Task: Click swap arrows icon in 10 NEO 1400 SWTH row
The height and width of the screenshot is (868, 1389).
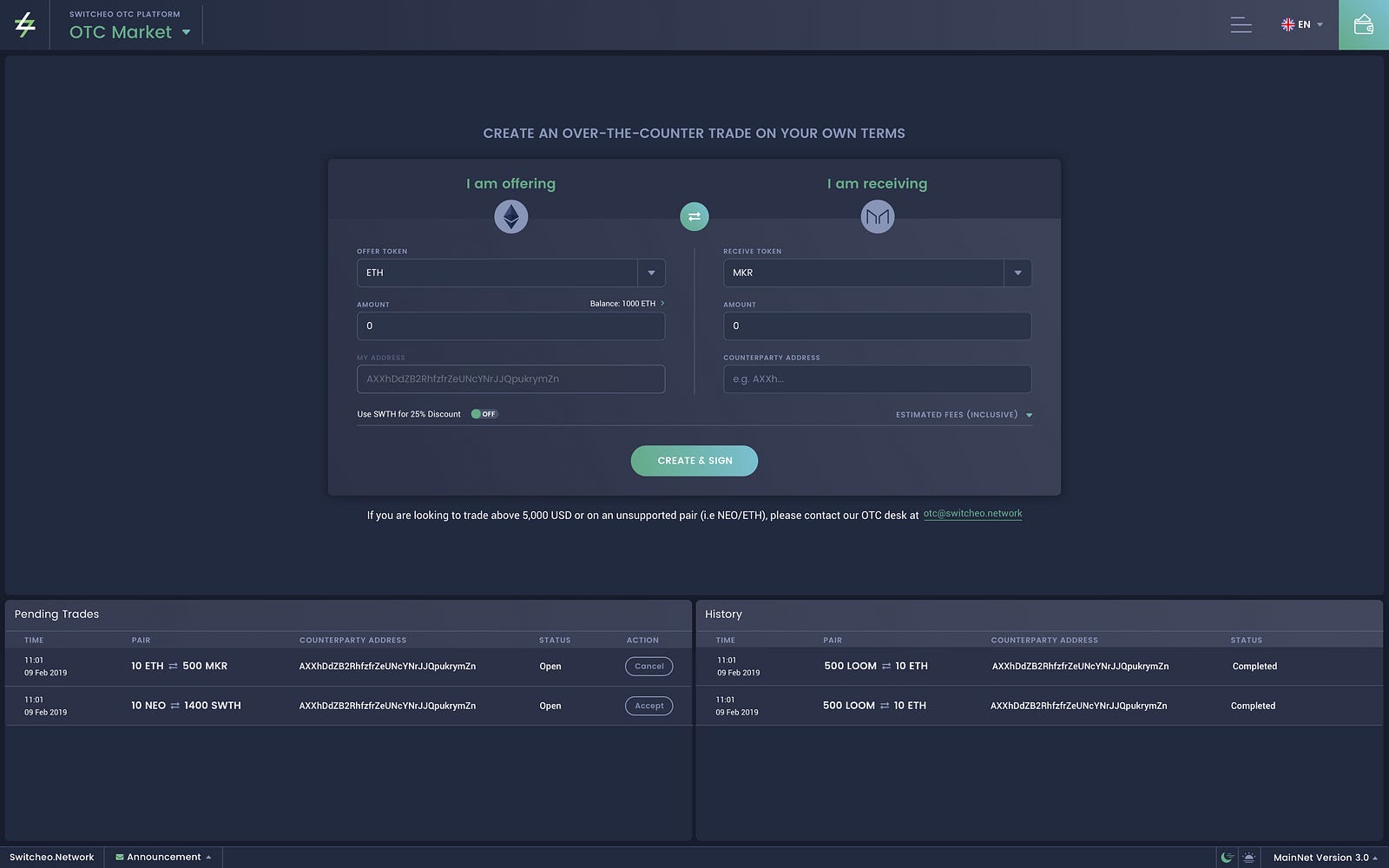Action: [x=174, y=707]
